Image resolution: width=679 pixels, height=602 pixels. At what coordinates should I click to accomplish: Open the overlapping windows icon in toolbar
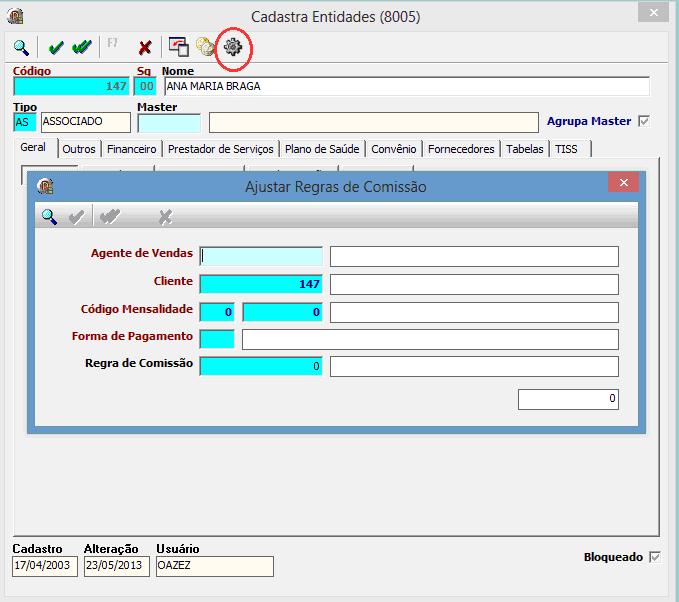click(x=178, y=47)
